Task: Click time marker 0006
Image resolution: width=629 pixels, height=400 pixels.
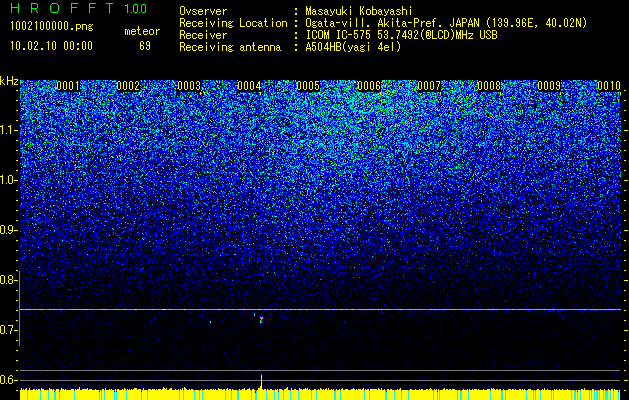Action: 369,86
